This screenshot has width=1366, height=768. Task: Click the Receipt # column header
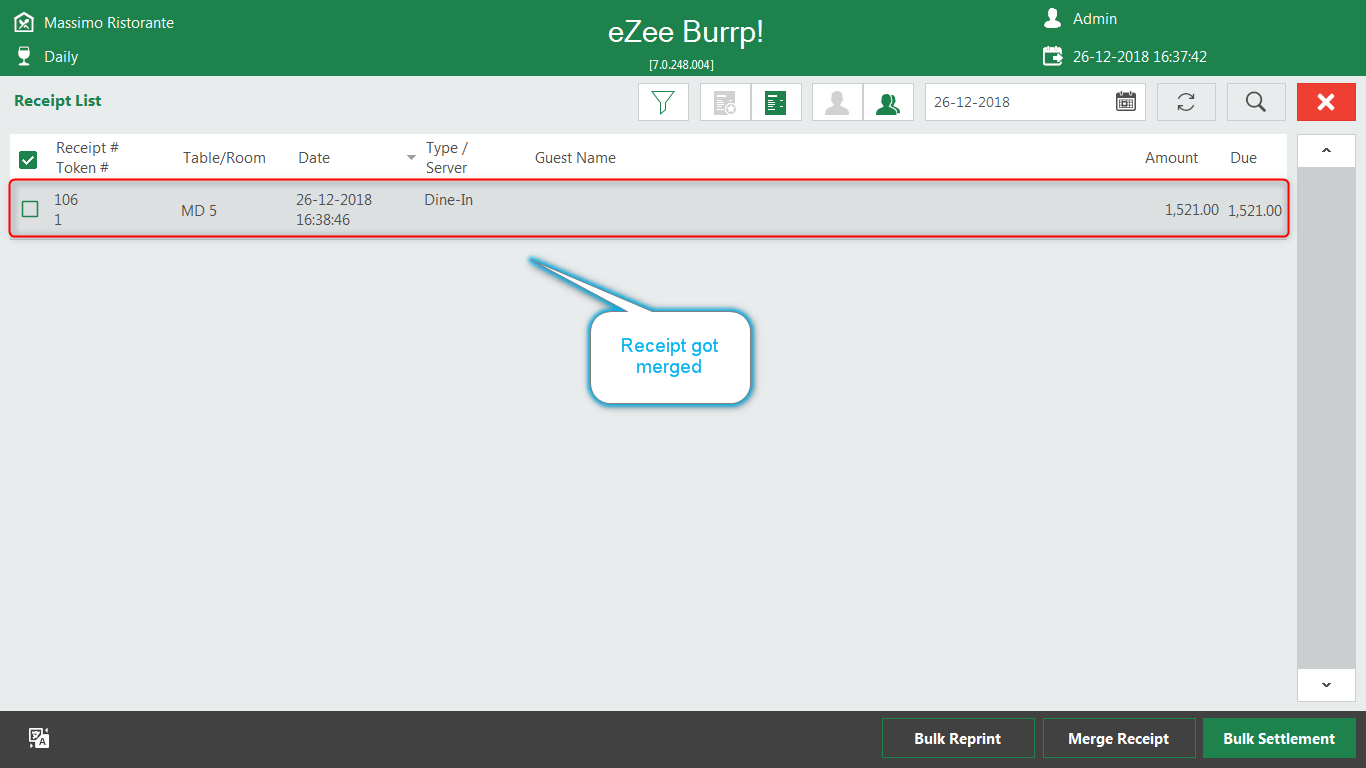[87, 148]
